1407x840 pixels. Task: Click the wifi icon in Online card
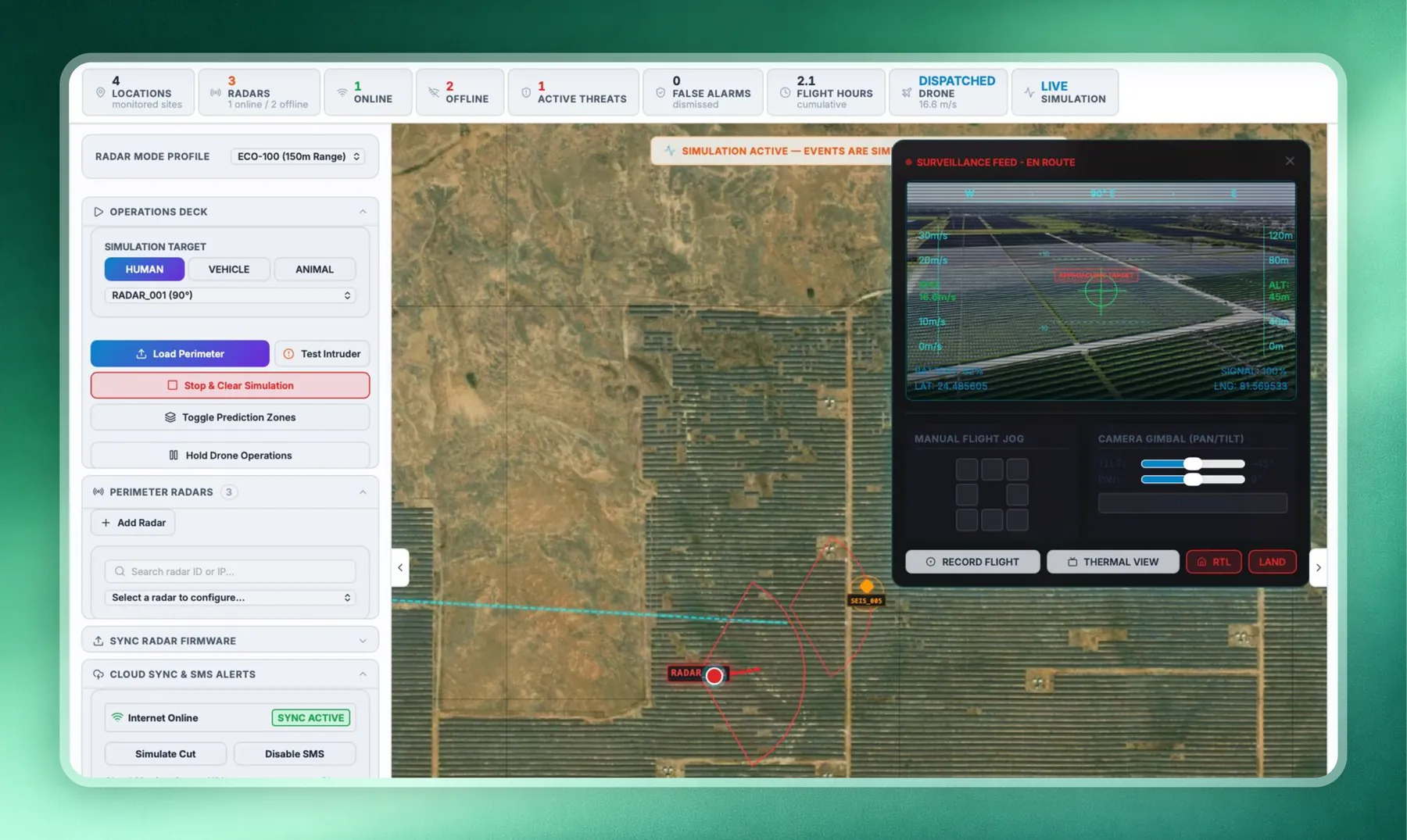(x=342, y=92)
